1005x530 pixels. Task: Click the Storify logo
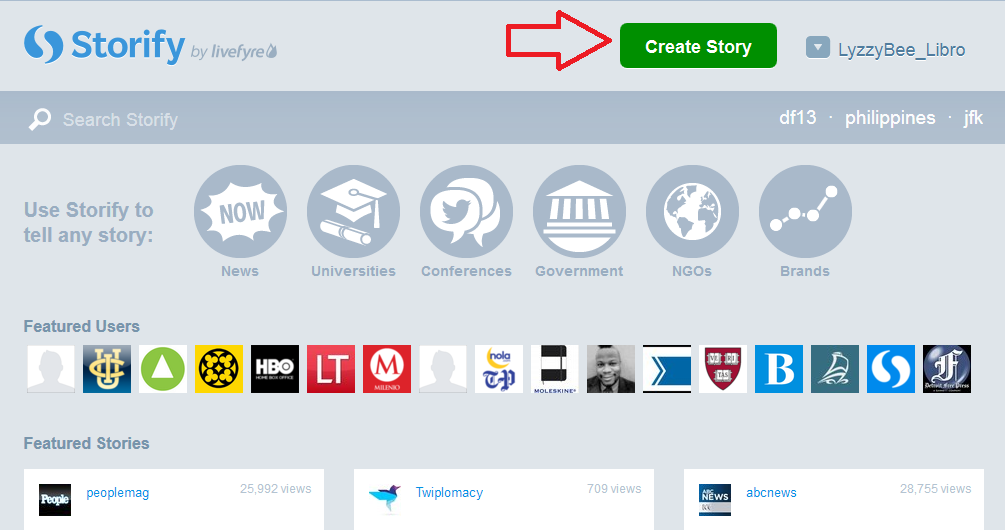104,46
